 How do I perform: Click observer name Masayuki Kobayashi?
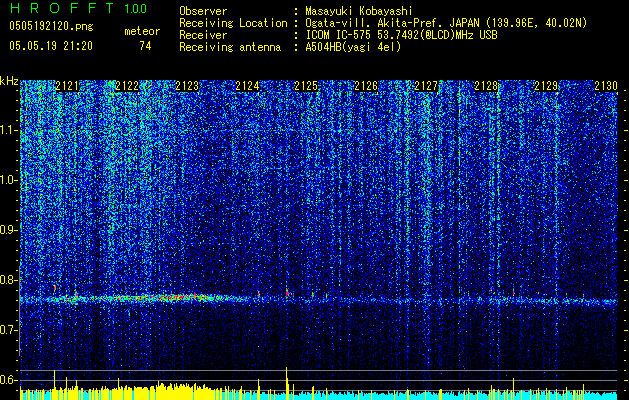pos(359,11)
